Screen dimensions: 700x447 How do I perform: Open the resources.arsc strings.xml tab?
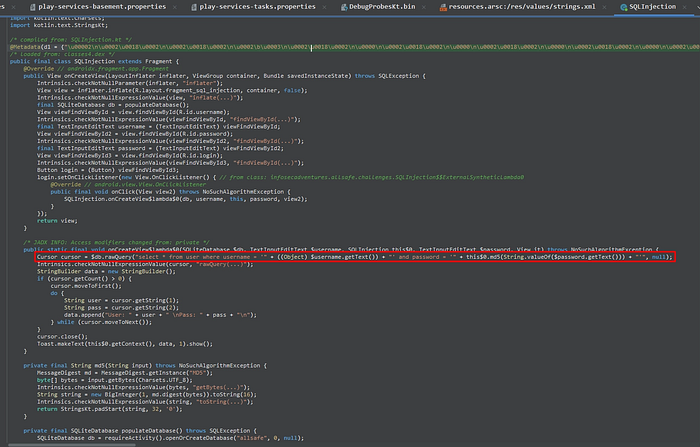coord(522,7)
